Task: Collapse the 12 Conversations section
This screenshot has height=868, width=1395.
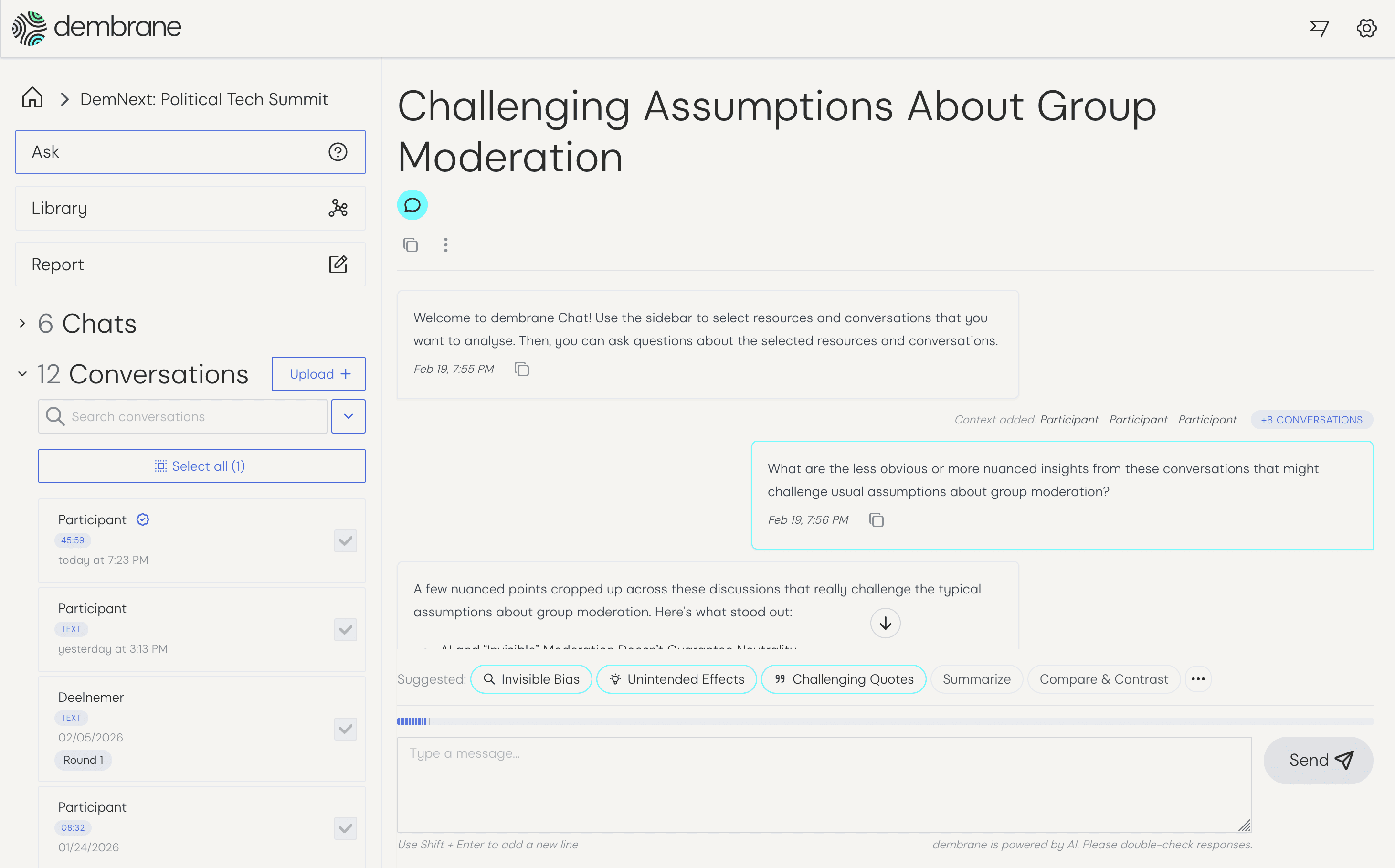Action: tap(22, 374)
